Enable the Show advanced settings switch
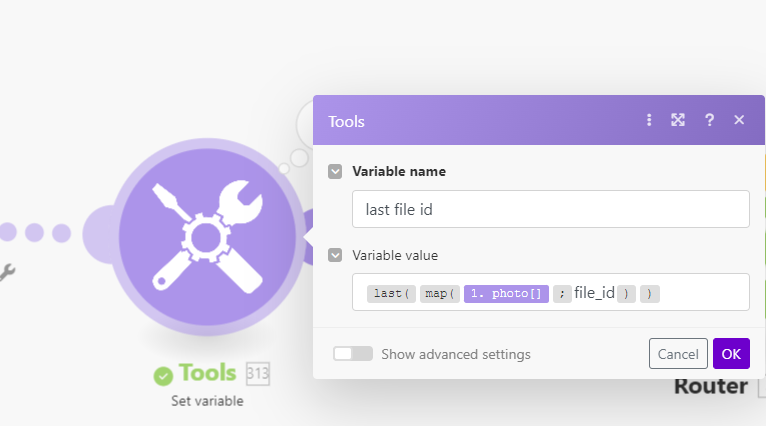The width and height of the screenshot is (766, 426). [x=353, y=354]
